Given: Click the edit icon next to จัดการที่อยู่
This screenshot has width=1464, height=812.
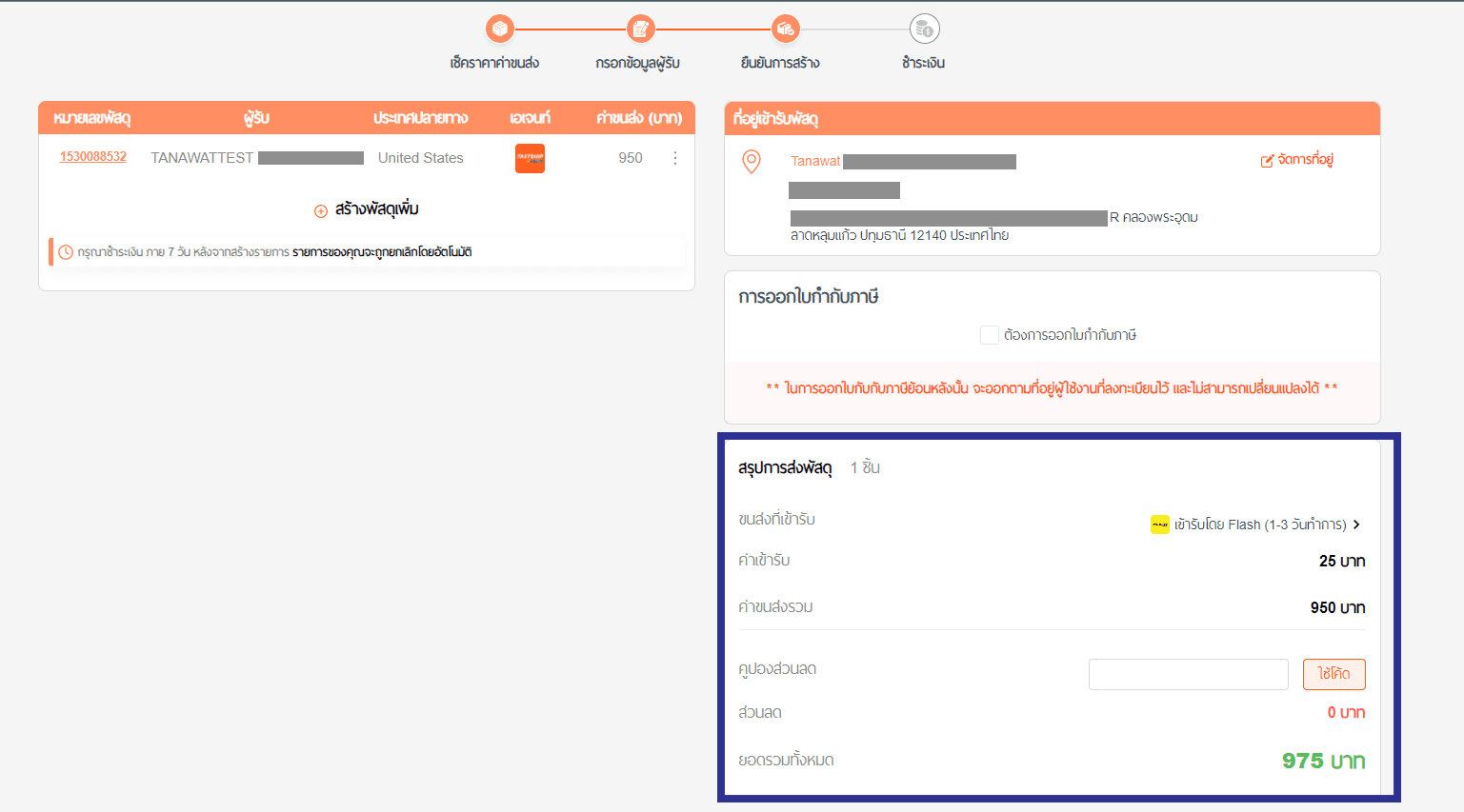Looking at the screenshot, I should pos(1267,161).
